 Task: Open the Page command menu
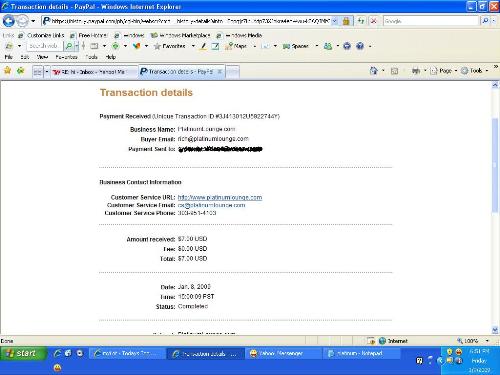(x=444, y=71)
